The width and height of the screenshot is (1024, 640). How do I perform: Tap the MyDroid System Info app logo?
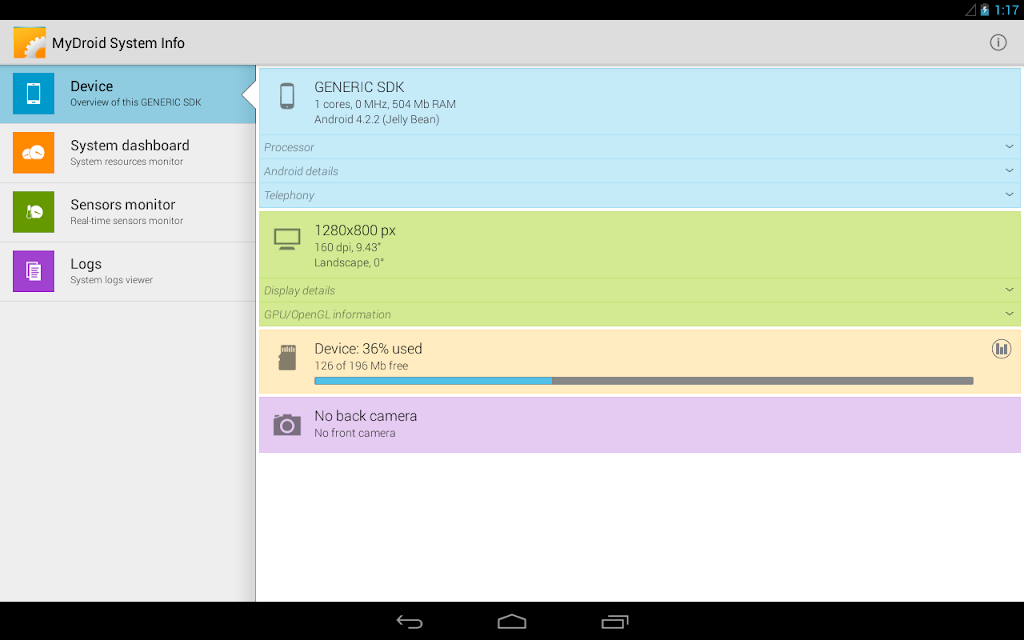29,42
